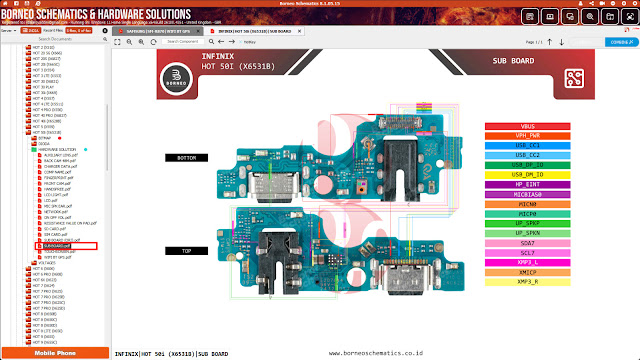Go forward with the right arrow icon
640x360 pixels.
pos(232,42)
